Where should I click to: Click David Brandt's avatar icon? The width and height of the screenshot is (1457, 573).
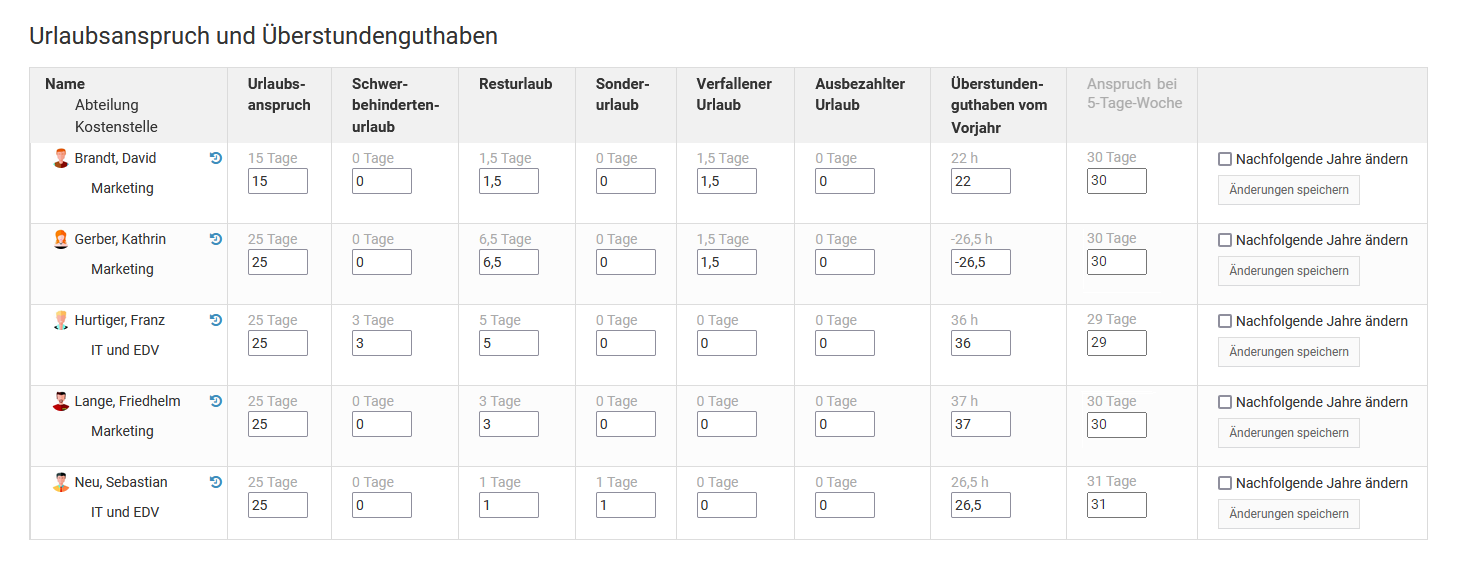pos(61,158)
